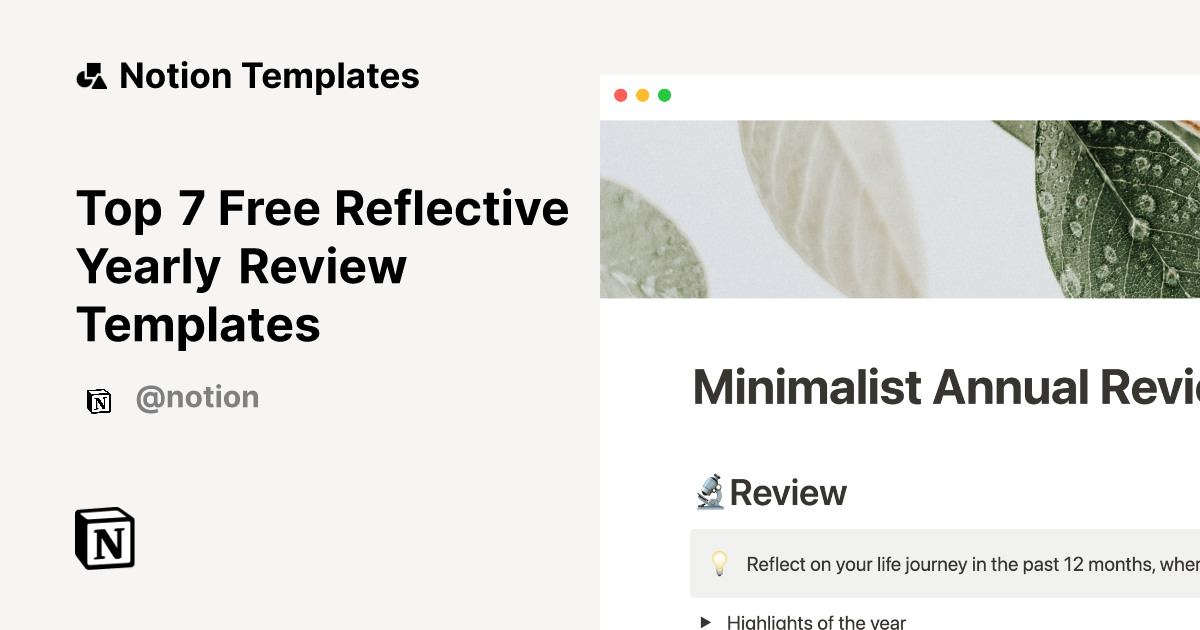Click the yellow traffic light dot
Screen dimensions: 1200x630
pos(642,96)
